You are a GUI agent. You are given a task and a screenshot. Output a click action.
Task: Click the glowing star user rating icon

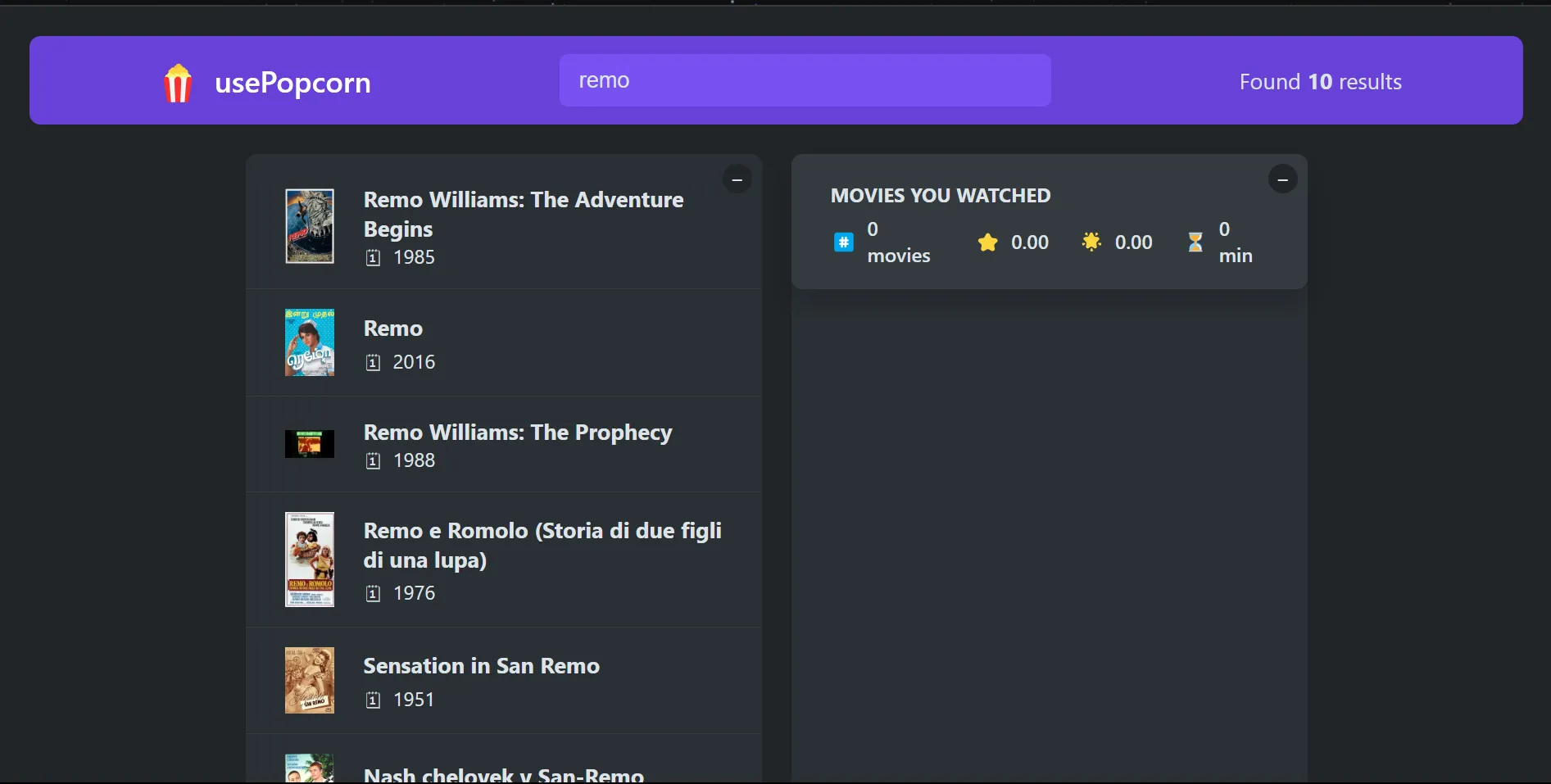point(1091,242)
